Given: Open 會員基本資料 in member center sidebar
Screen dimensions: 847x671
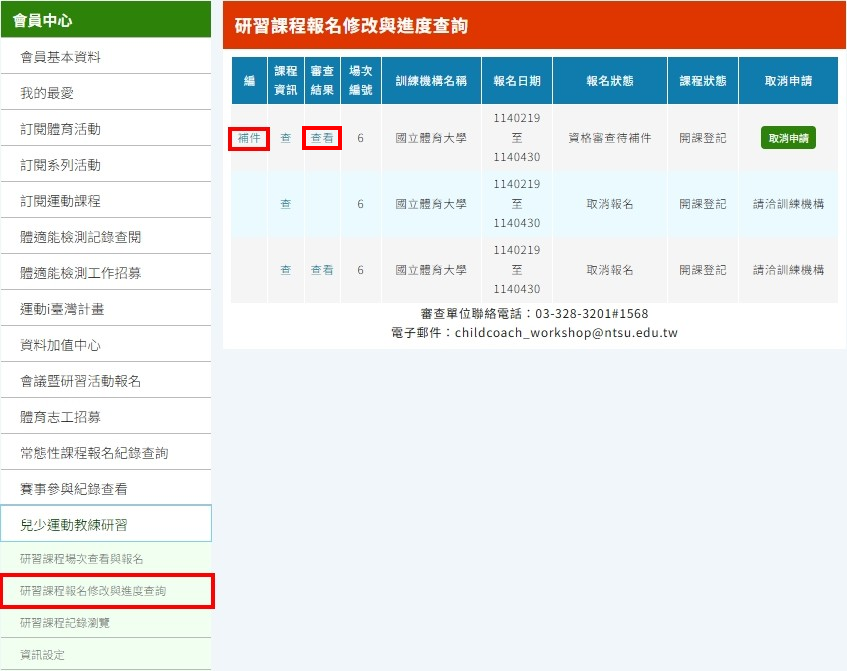Looking at the screenshot, I should tap(106, 56).
